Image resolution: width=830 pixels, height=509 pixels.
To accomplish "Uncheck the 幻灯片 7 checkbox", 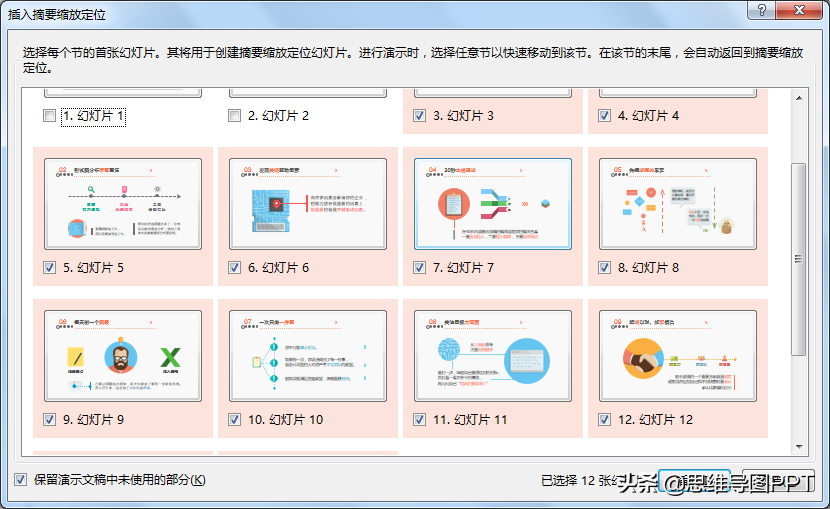I will pyautogui.click(x=419, y=268).
